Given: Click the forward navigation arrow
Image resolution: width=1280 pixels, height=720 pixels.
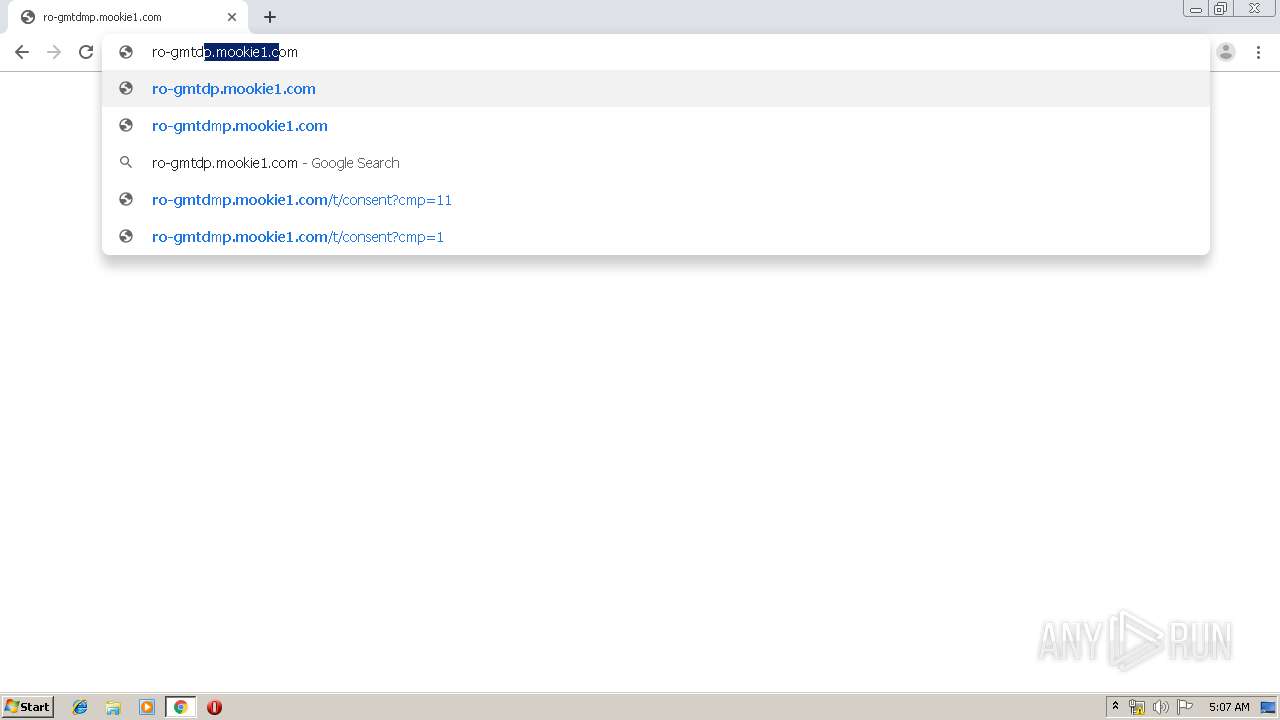Looking at the screenshot, I should [x=54, y=52].
